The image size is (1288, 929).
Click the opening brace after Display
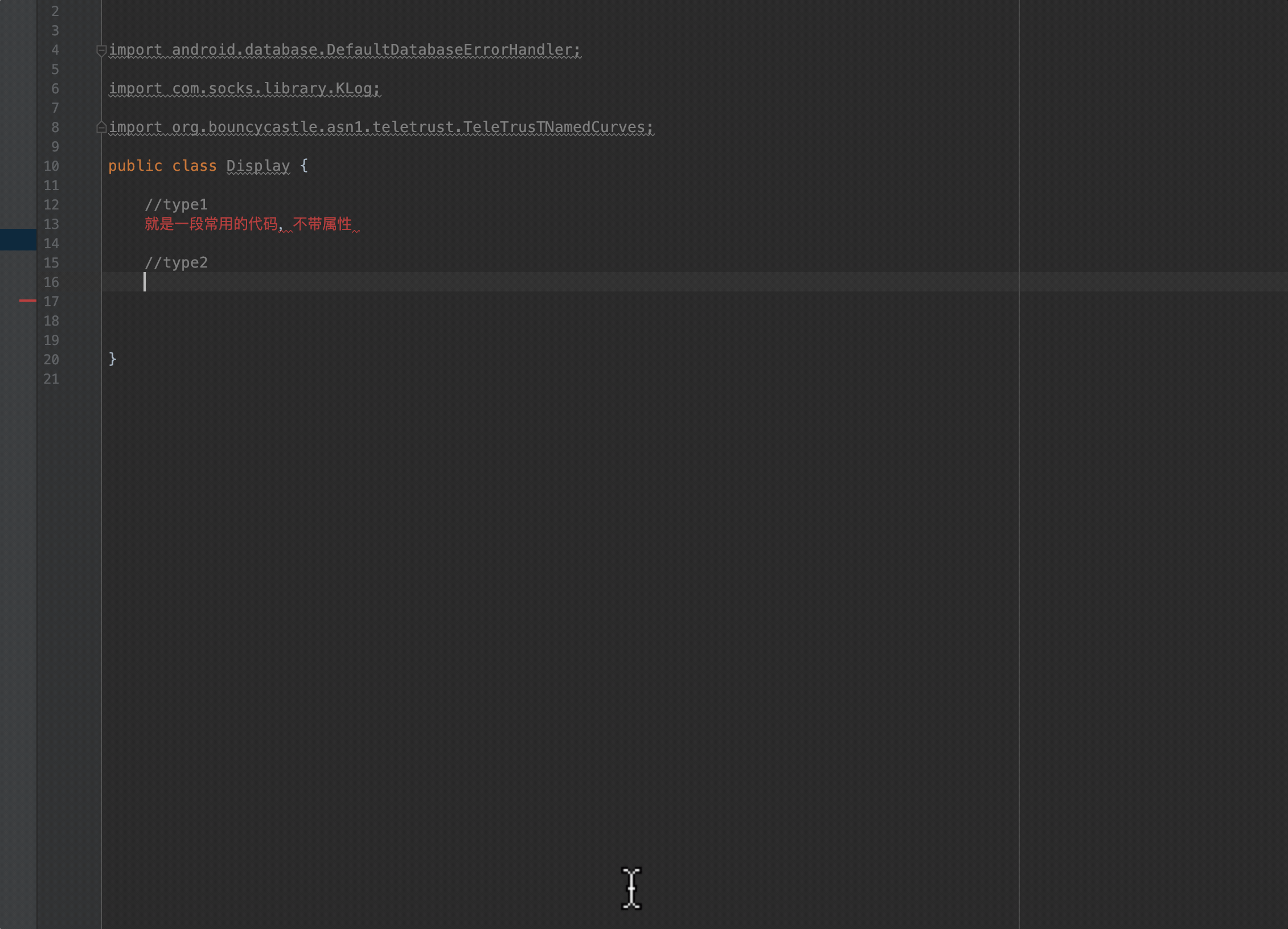click(304, 166)
